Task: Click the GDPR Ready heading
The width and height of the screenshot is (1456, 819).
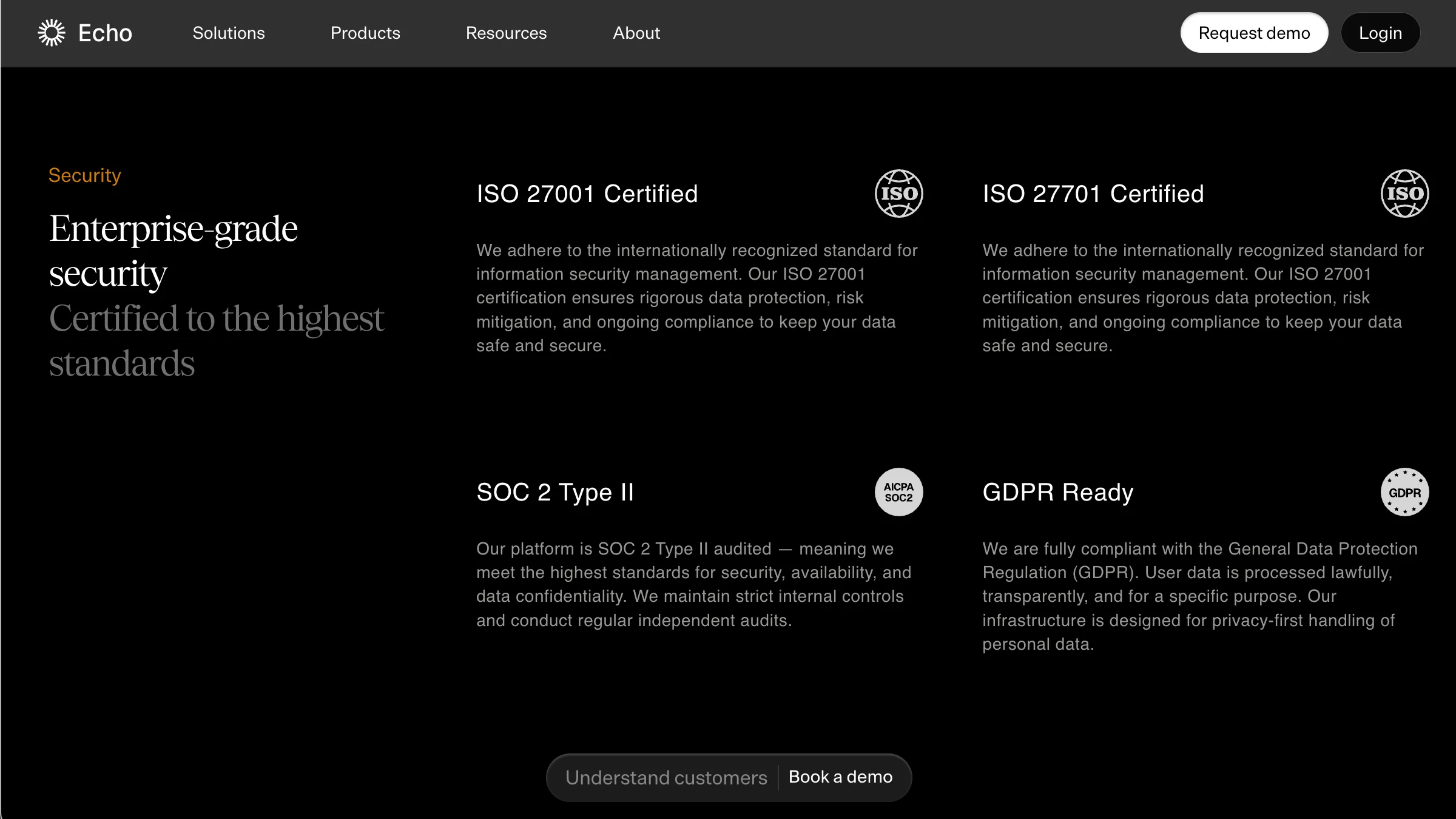Action: [x=1057, y=492]
